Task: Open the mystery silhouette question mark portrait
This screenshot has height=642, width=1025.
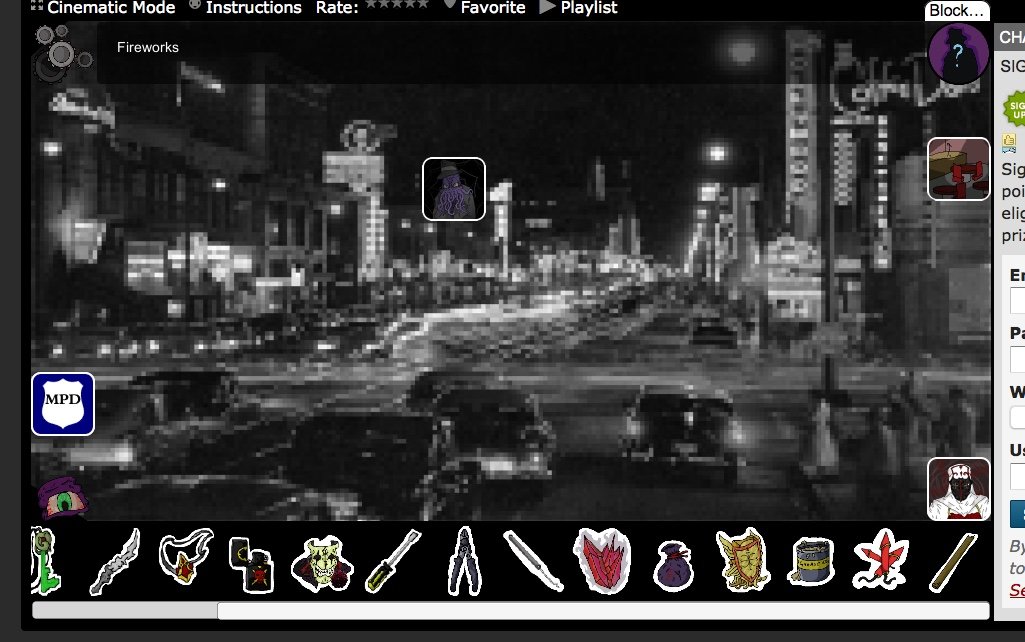Action: click(x=958, y=54)
